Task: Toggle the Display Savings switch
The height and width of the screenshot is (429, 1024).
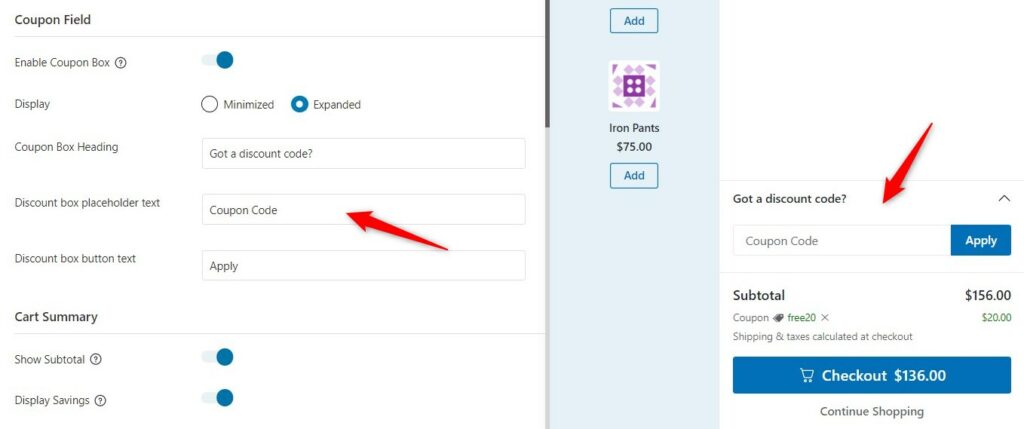Action: click(217, 398)
